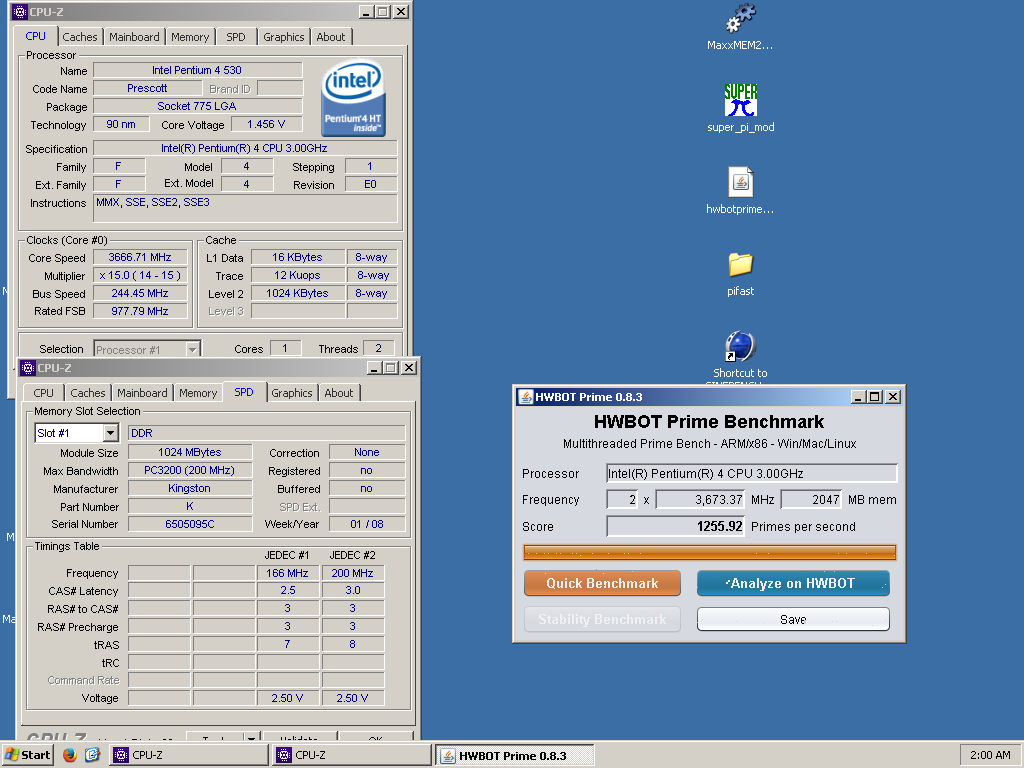Click the Code Name value Prescott

(147, 88)
